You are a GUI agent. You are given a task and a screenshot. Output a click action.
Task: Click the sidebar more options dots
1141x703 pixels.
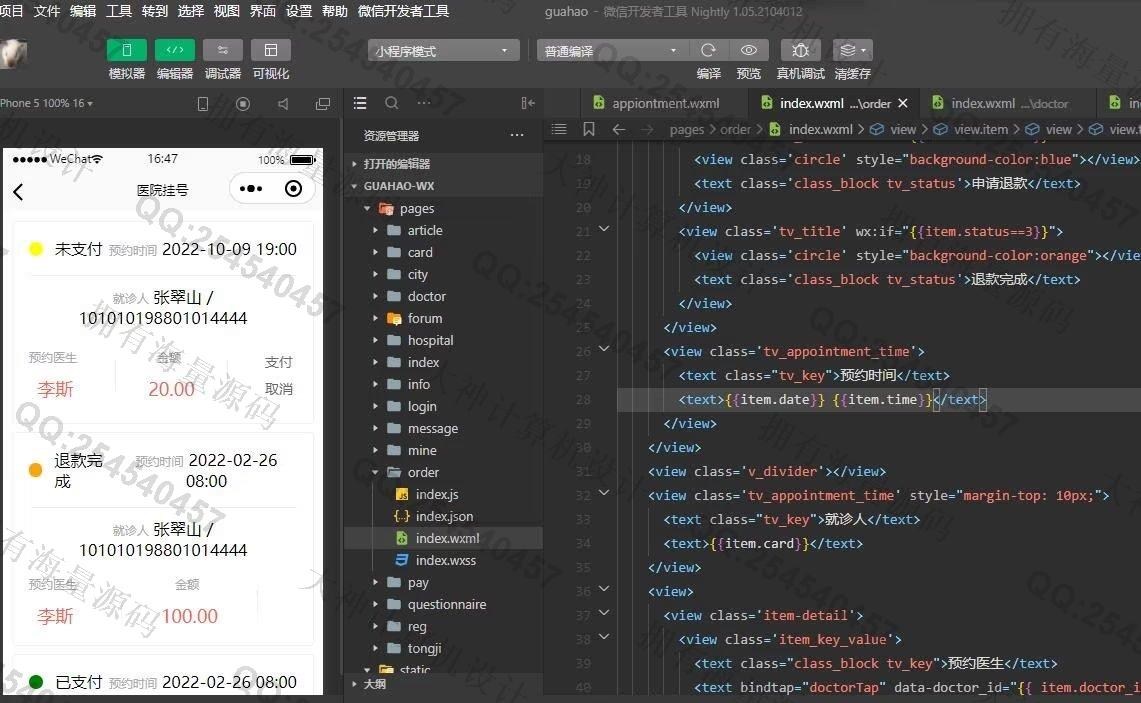(424, 103)
